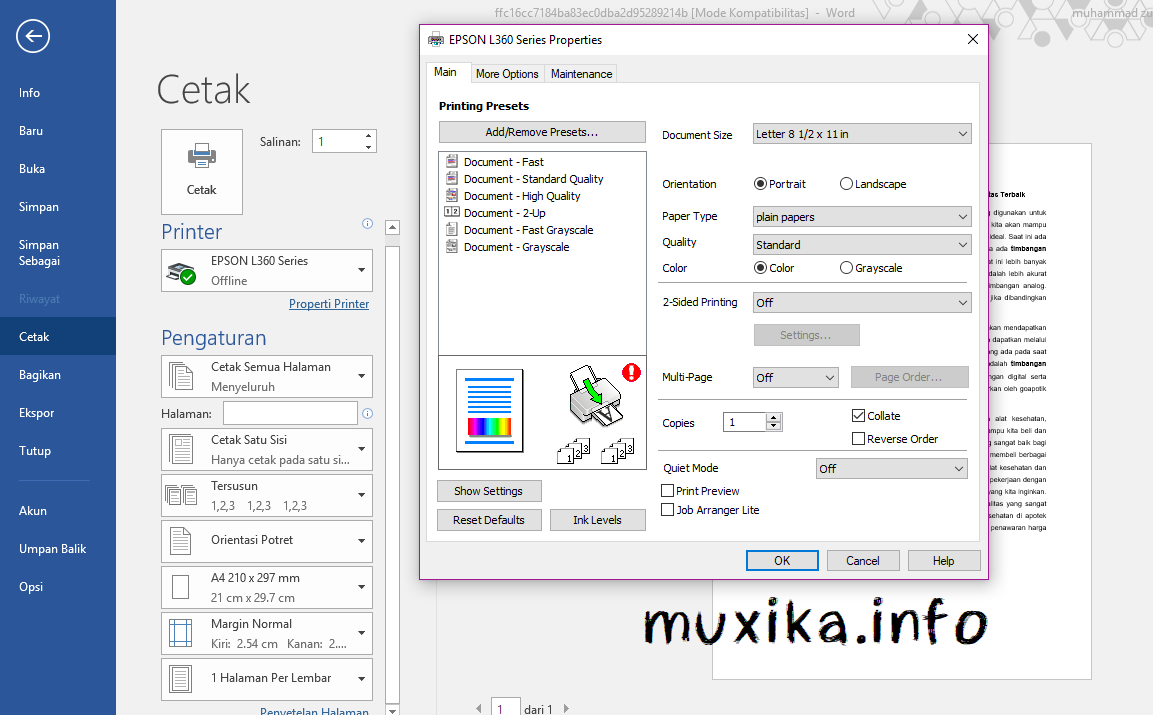Open the 2-Sided Printing dropdown

pos(862,302)
